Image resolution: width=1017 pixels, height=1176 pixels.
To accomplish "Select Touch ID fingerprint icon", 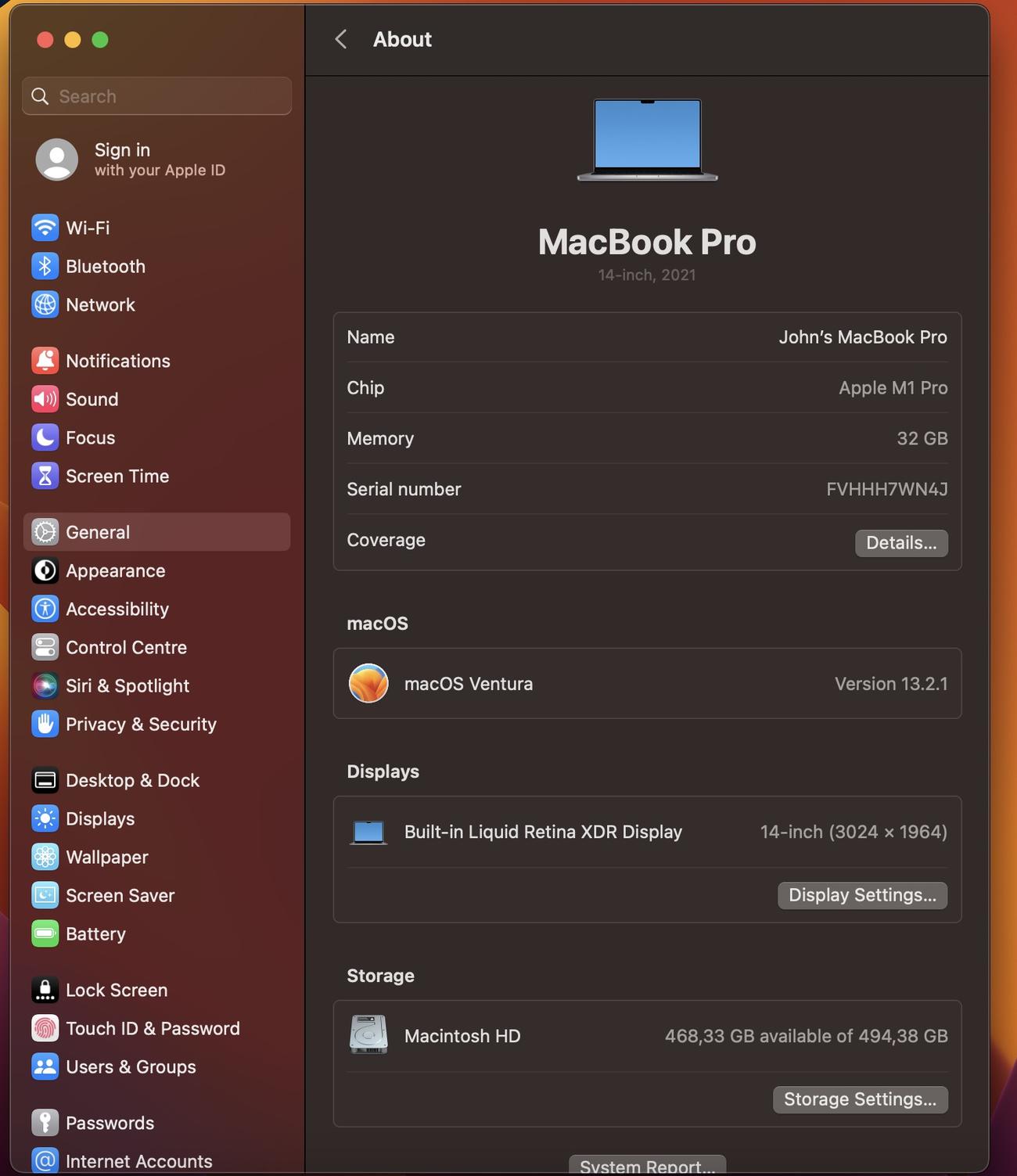I will pos(45,1028).
